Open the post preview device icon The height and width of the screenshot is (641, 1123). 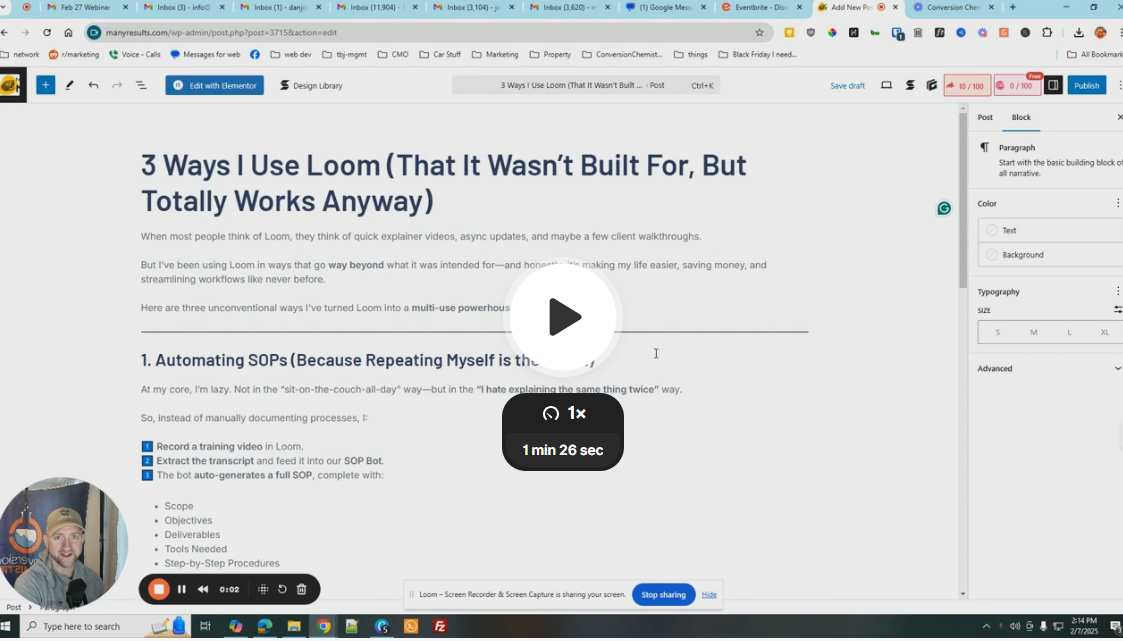coord(886,85)
